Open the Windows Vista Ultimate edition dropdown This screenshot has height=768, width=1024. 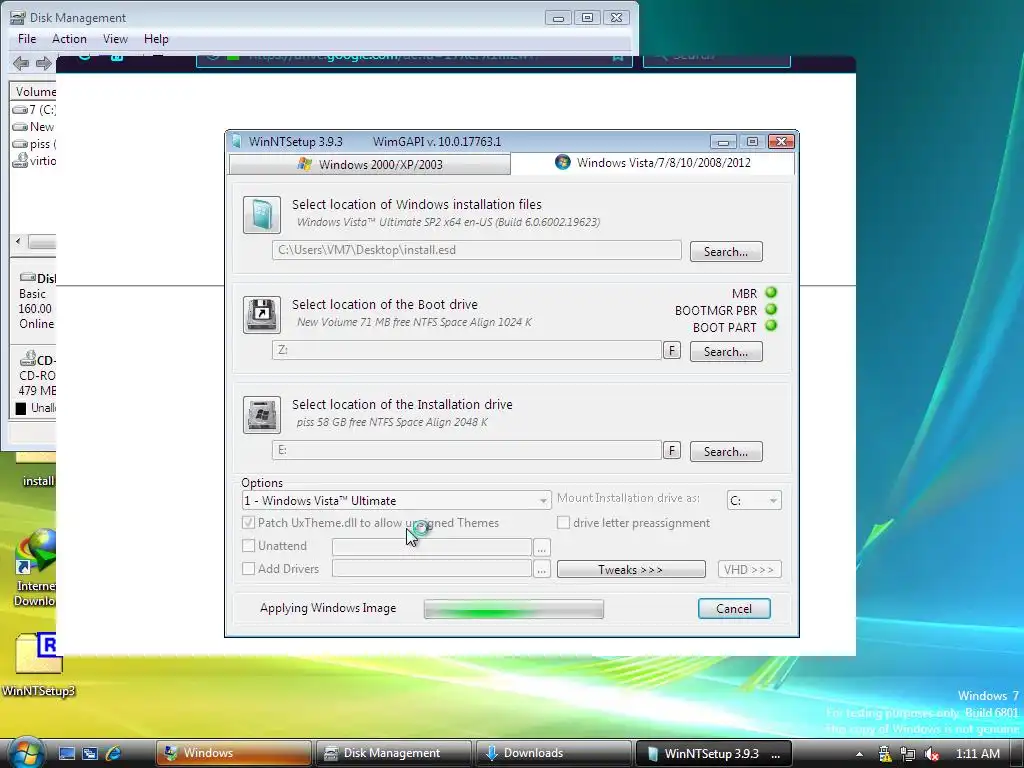pos(396,500)
